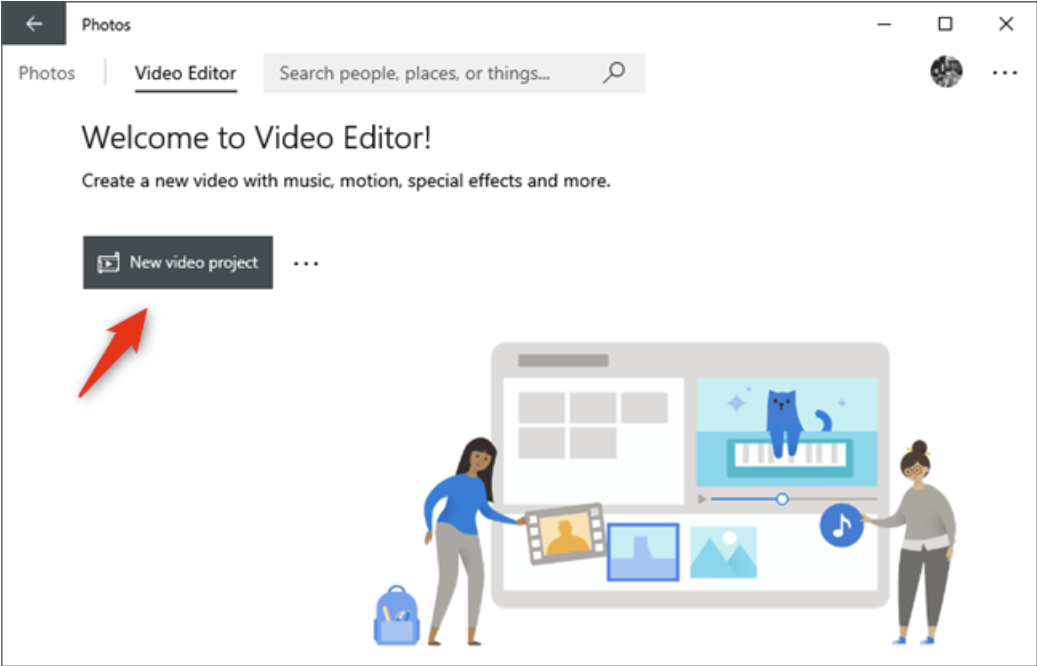The image size is (1037, 666).
Task: Click the film icon inside New video project
Action: pos(108,263)
